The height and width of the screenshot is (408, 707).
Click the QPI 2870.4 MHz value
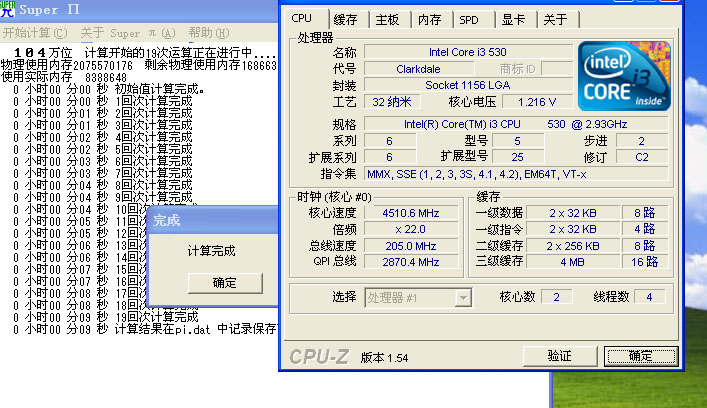(411, 262)
